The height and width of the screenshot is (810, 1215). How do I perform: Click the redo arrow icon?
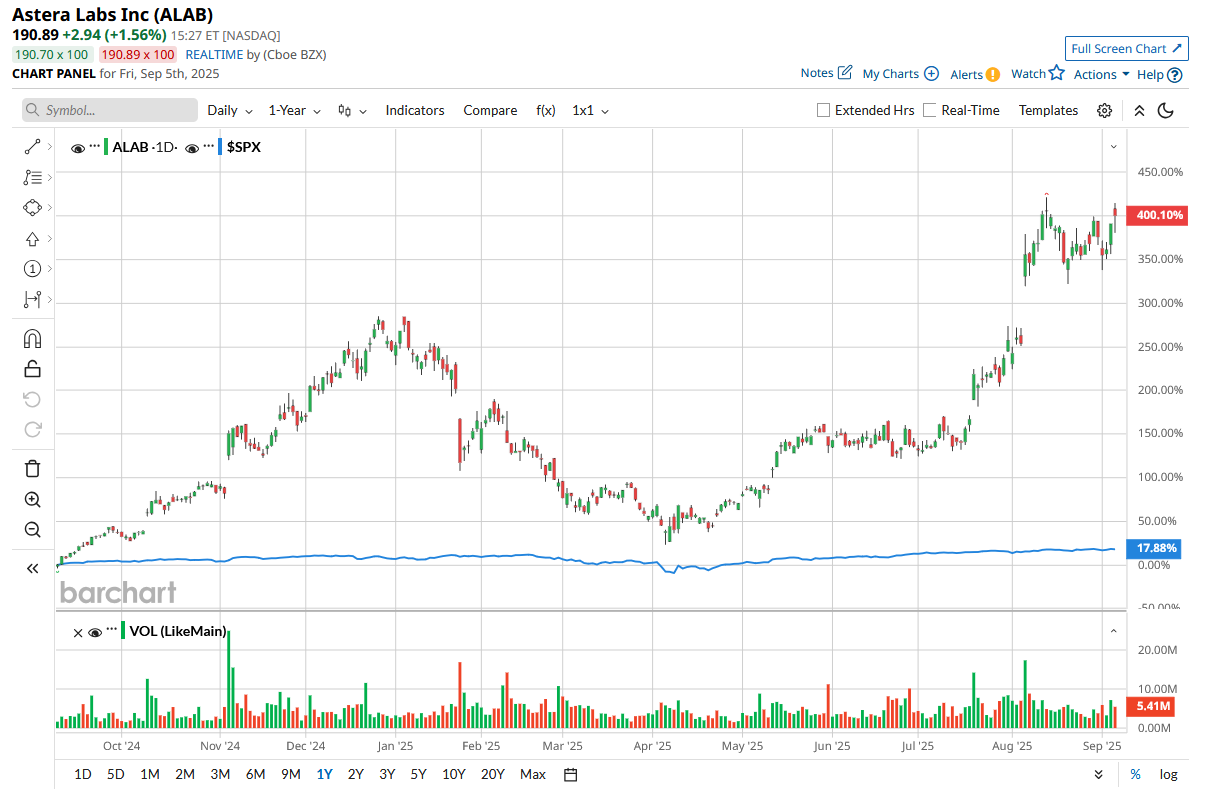[x=32, y=430]
